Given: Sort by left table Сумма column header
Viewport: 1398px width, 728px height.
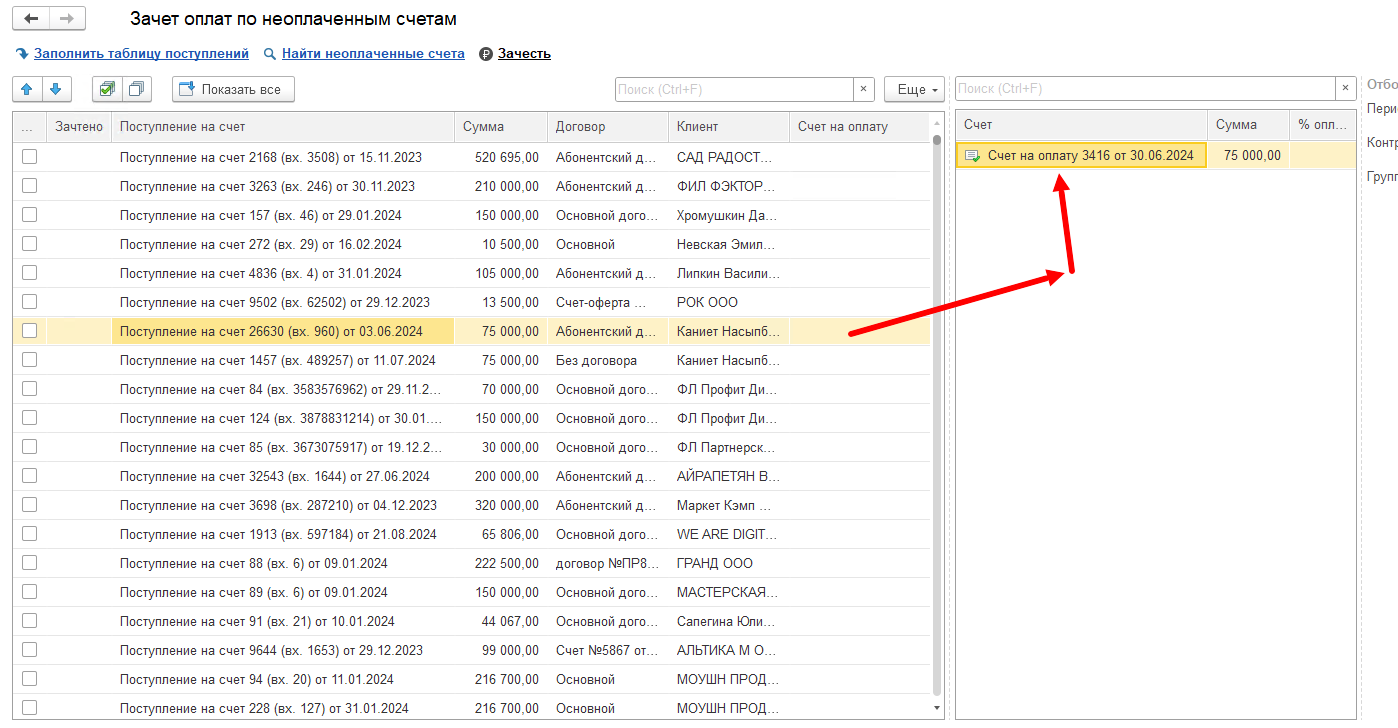Looking at the screenshot, I should coord(501,127).
